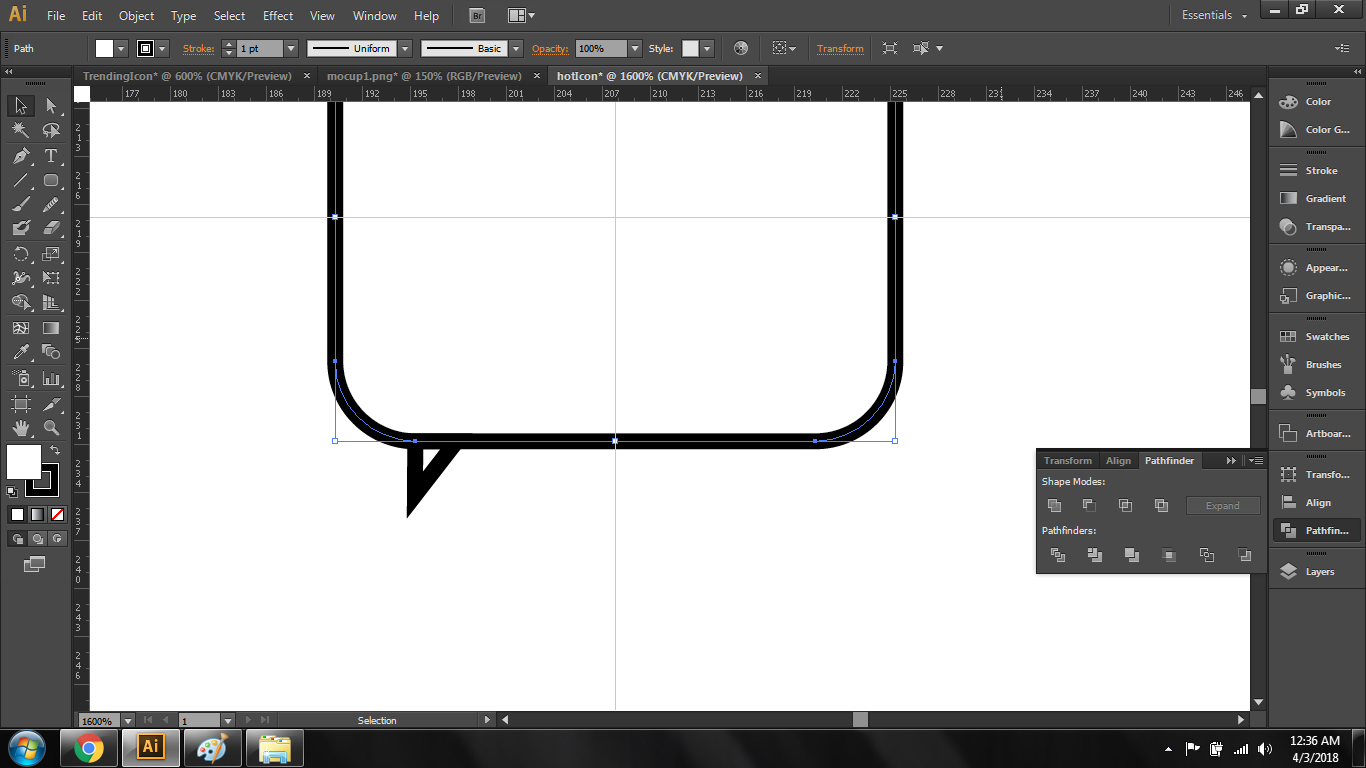Select the Pen tool

click(21, 156)
